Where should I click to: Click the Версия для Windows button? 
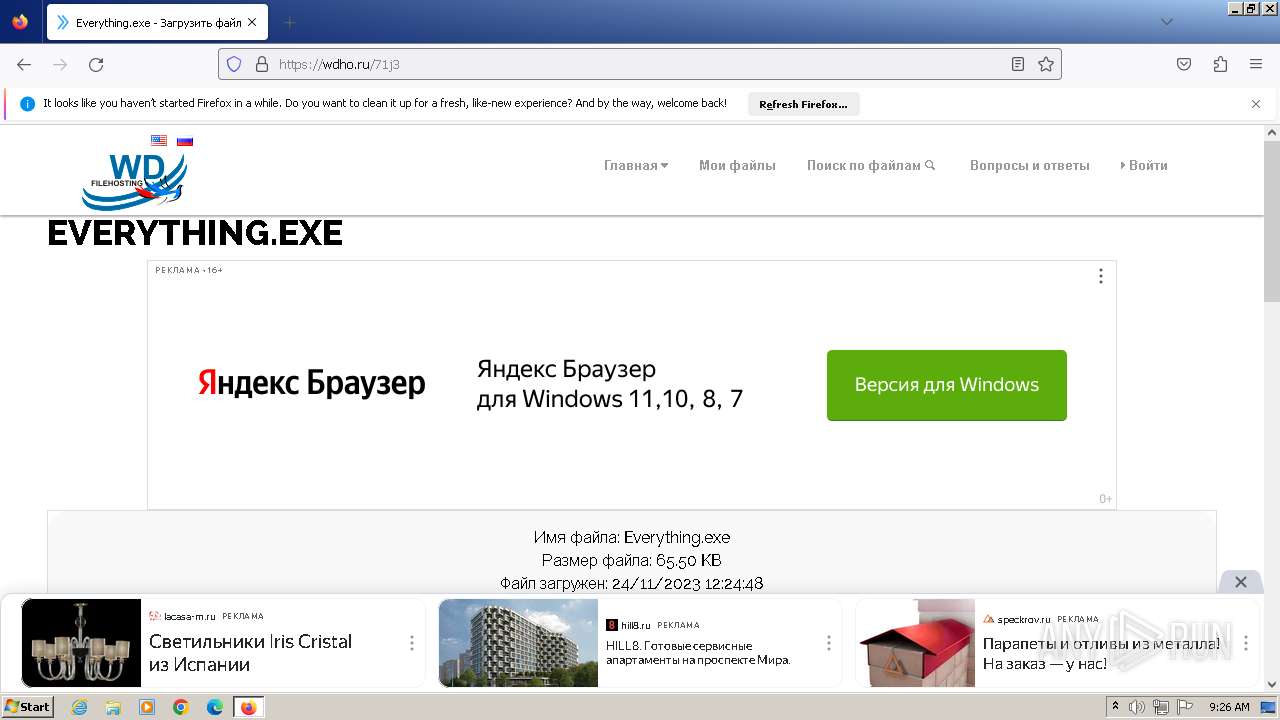(947, 385)
